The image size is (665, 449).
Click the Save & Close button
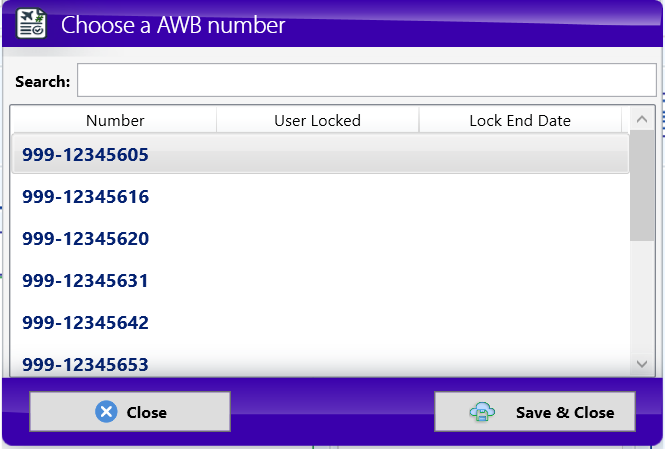click(x=535, y=412)
